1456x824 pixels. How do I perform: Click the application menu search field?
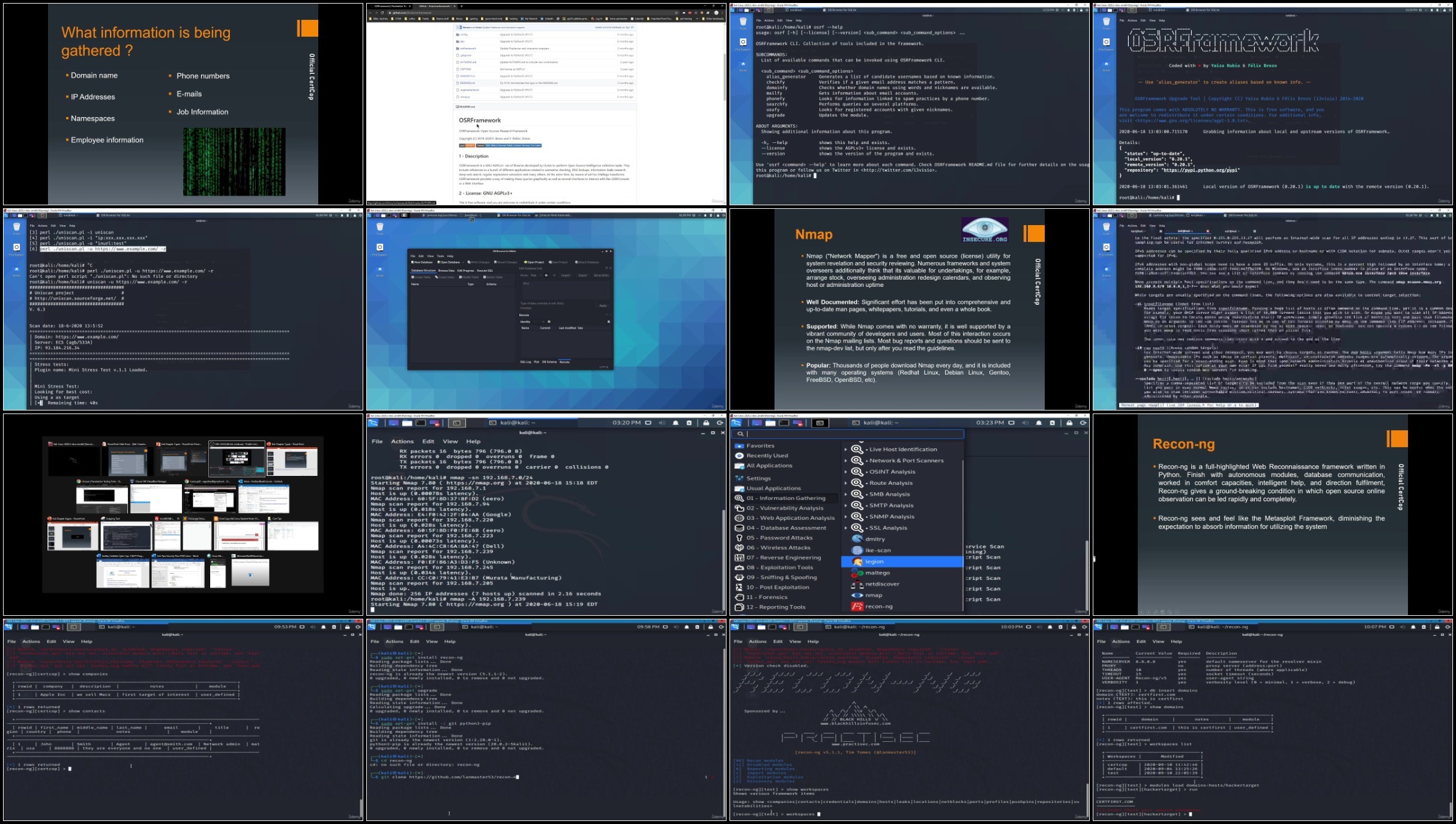click(849, 434)
